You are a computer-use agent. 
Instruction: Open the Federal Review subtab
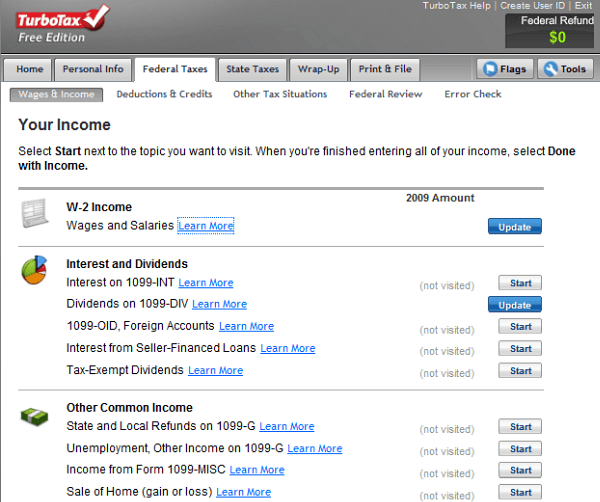click(x=386, y=94)
